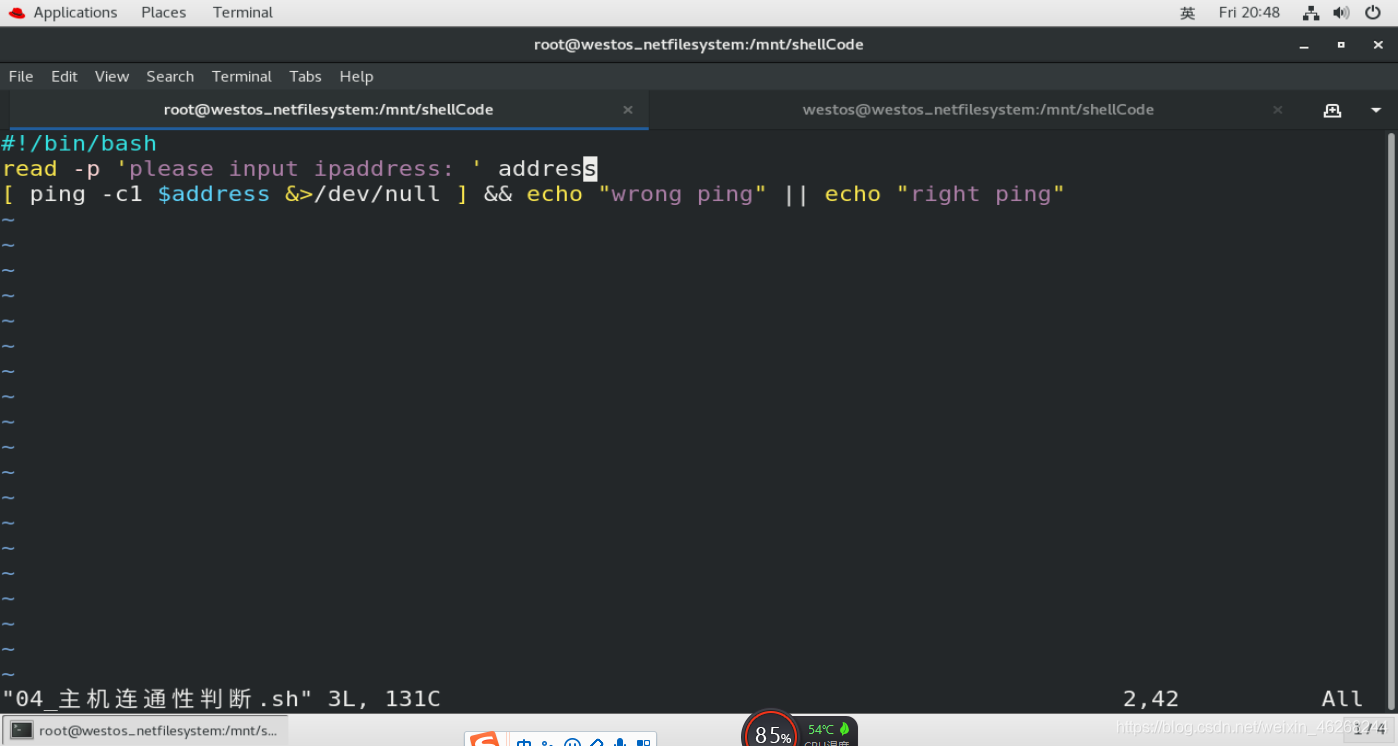
Task: Click the terminal icon in the taskbar
Action: (21, 731)
